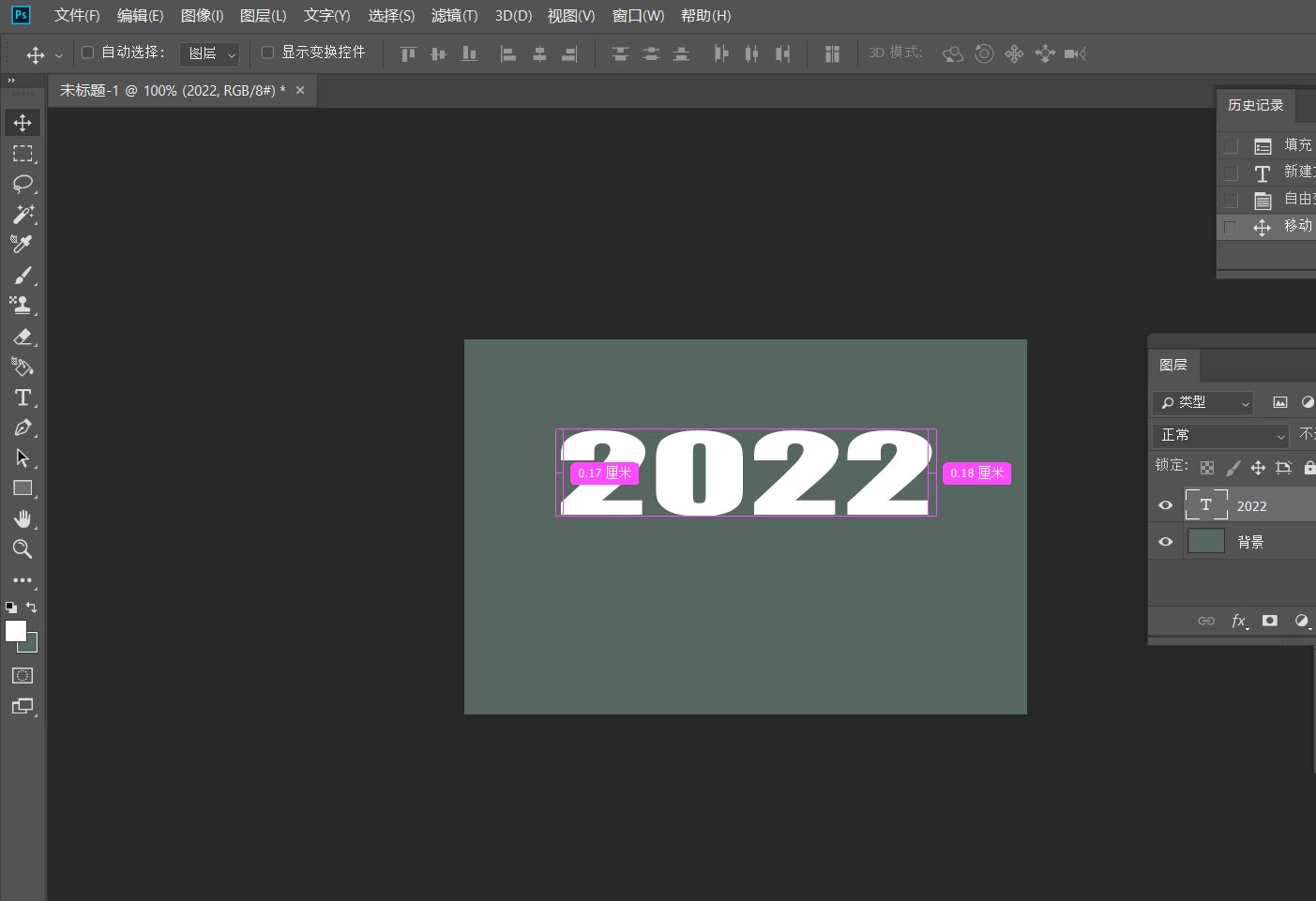Screen dimensions: 1316x901
Task: Select the Eraser tool
Action: click(x=23, y=337)
